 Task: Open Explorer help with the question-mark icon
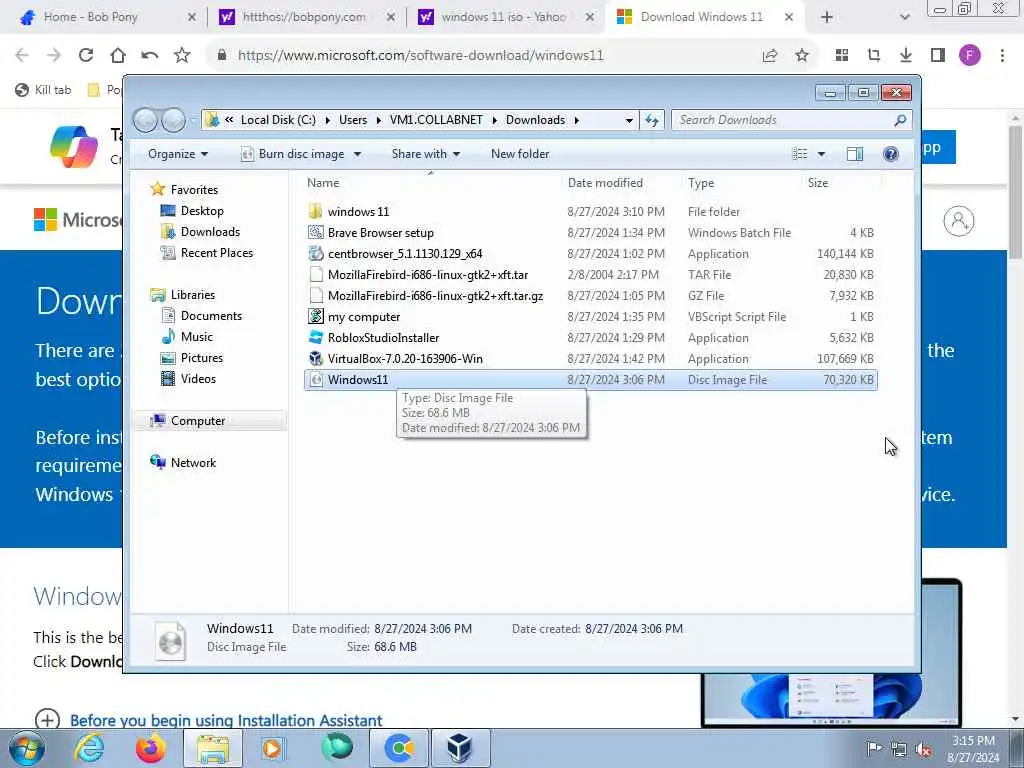[x=890, y=154]
